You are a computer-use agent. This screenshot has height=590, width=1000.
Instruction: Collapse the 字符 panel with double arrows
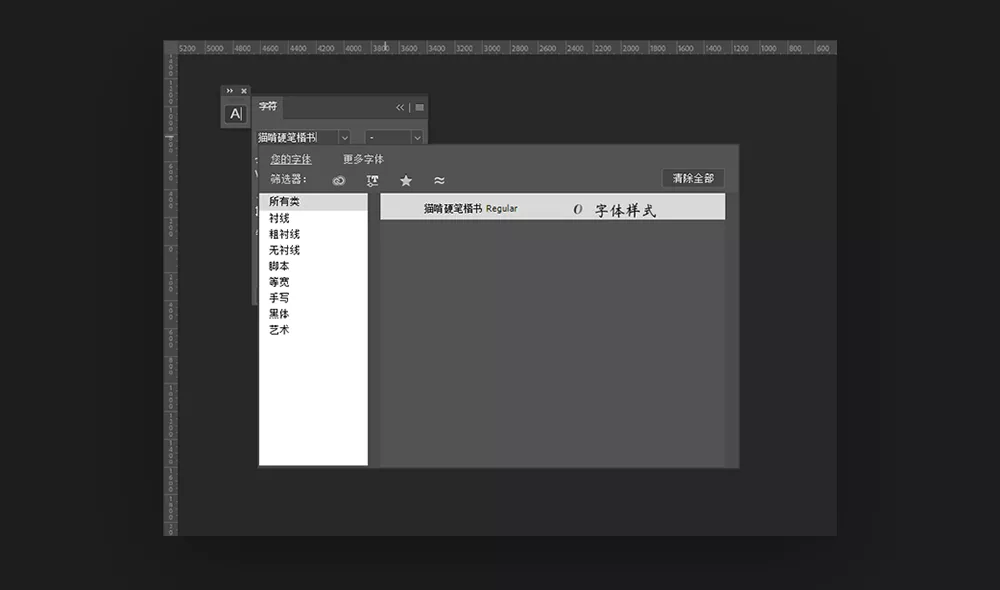tap(400, 107)
